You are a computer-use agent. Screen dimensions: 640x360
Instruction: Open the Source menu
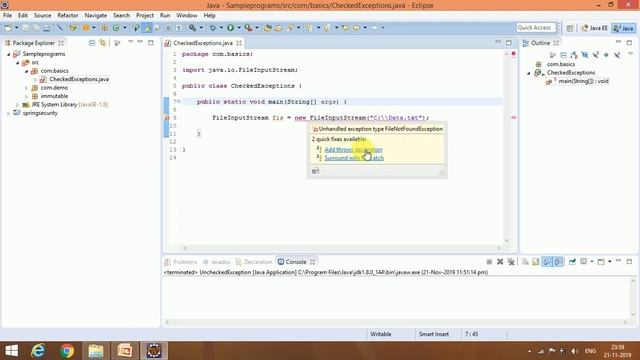coord(42,16)
